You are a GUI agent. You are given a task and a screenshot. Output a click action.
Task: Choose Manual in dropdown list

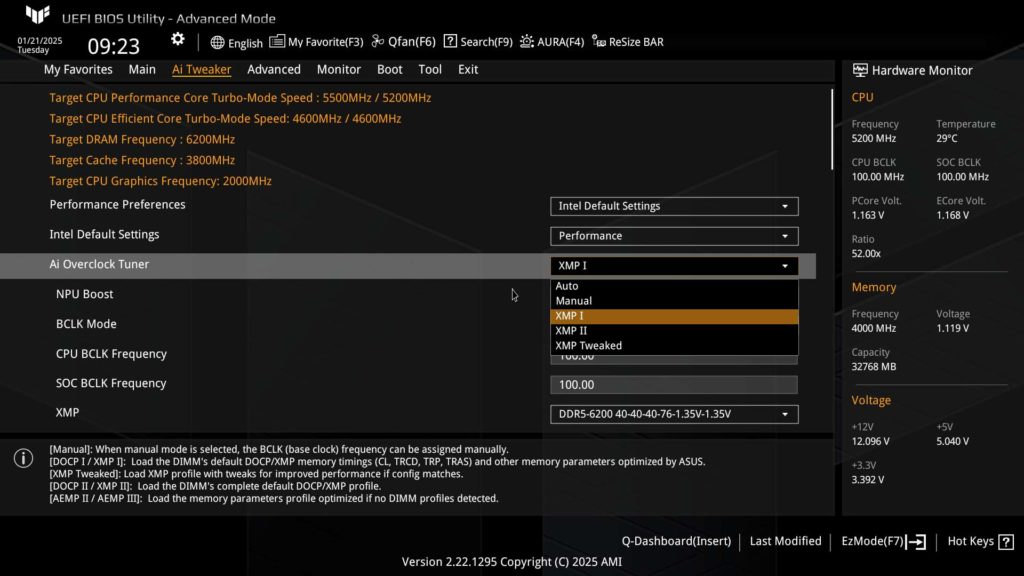(674, 301)
